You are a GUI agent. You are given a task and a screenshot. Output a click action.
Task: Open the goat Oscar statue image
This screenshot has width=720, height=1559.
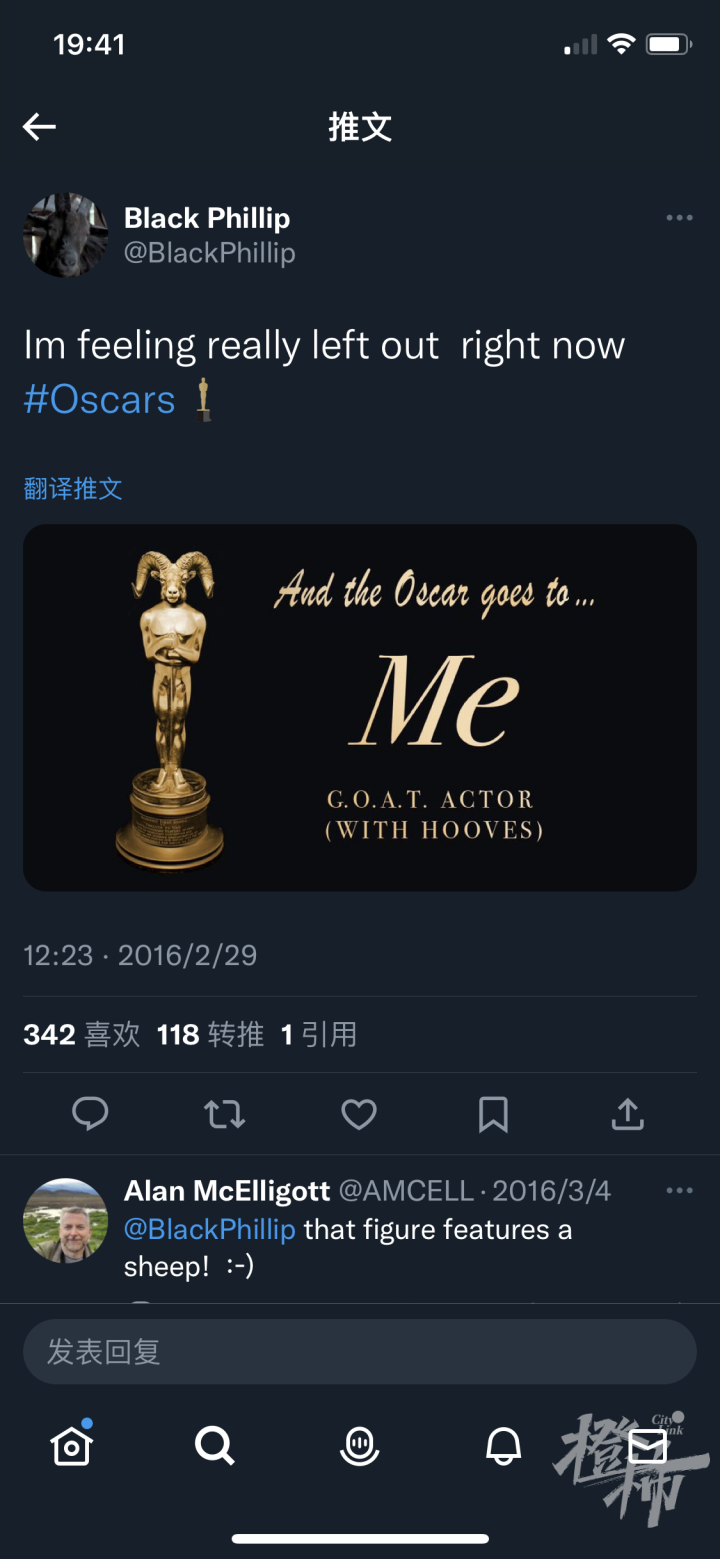(x=360, y=708)
